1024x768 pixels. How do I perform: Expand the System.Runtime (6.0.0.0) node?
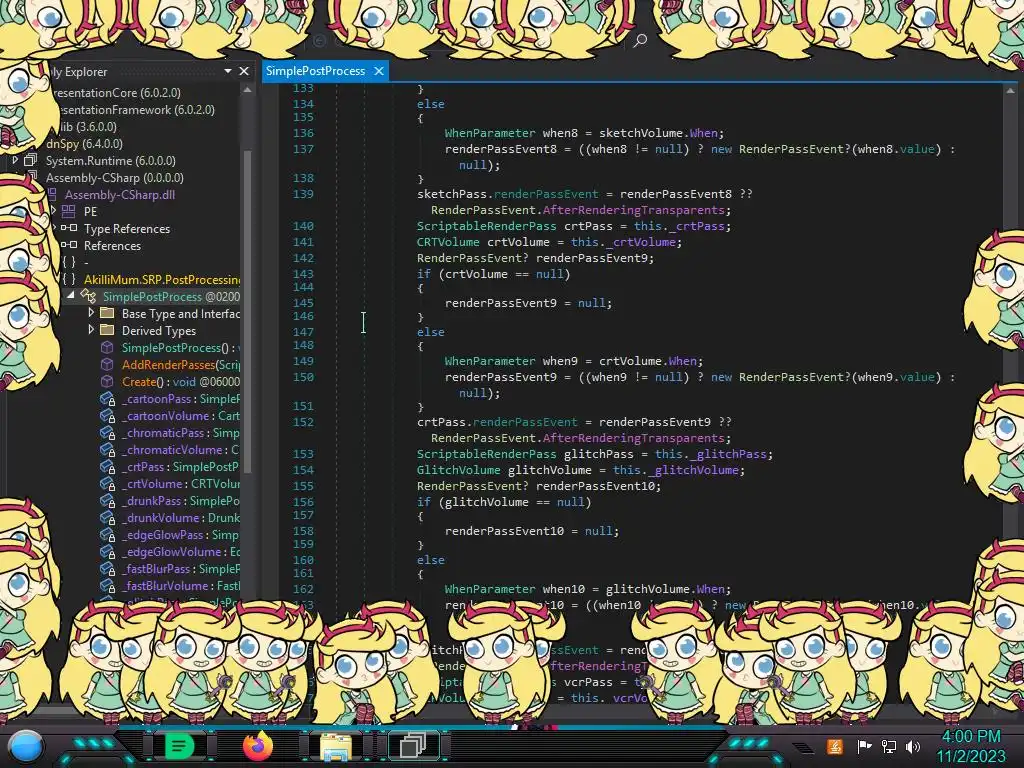(x=15, y=160)
